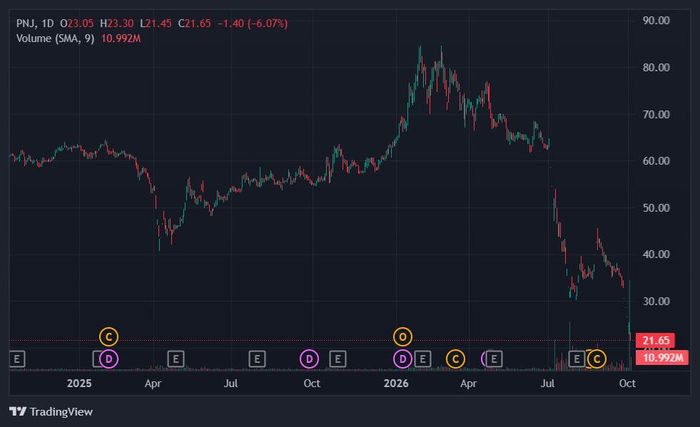Click the red 10.992M volume axis label
The image size is (700, 427).
pos(662,358)
